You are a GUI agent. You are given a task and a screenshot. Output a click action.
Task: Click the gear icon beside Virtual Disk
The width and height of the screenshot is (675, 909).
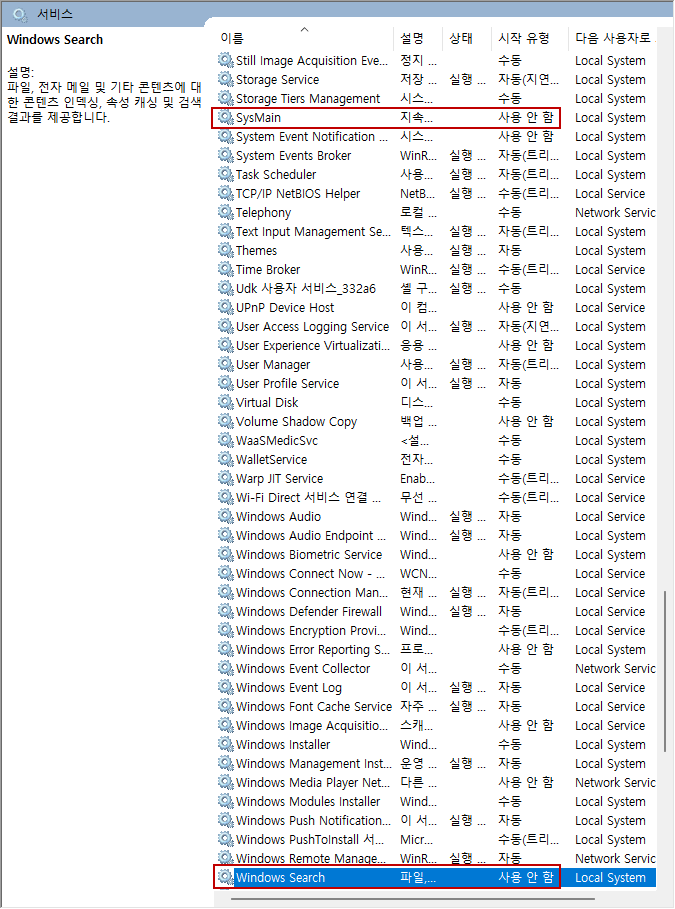[x=226, y=402]
